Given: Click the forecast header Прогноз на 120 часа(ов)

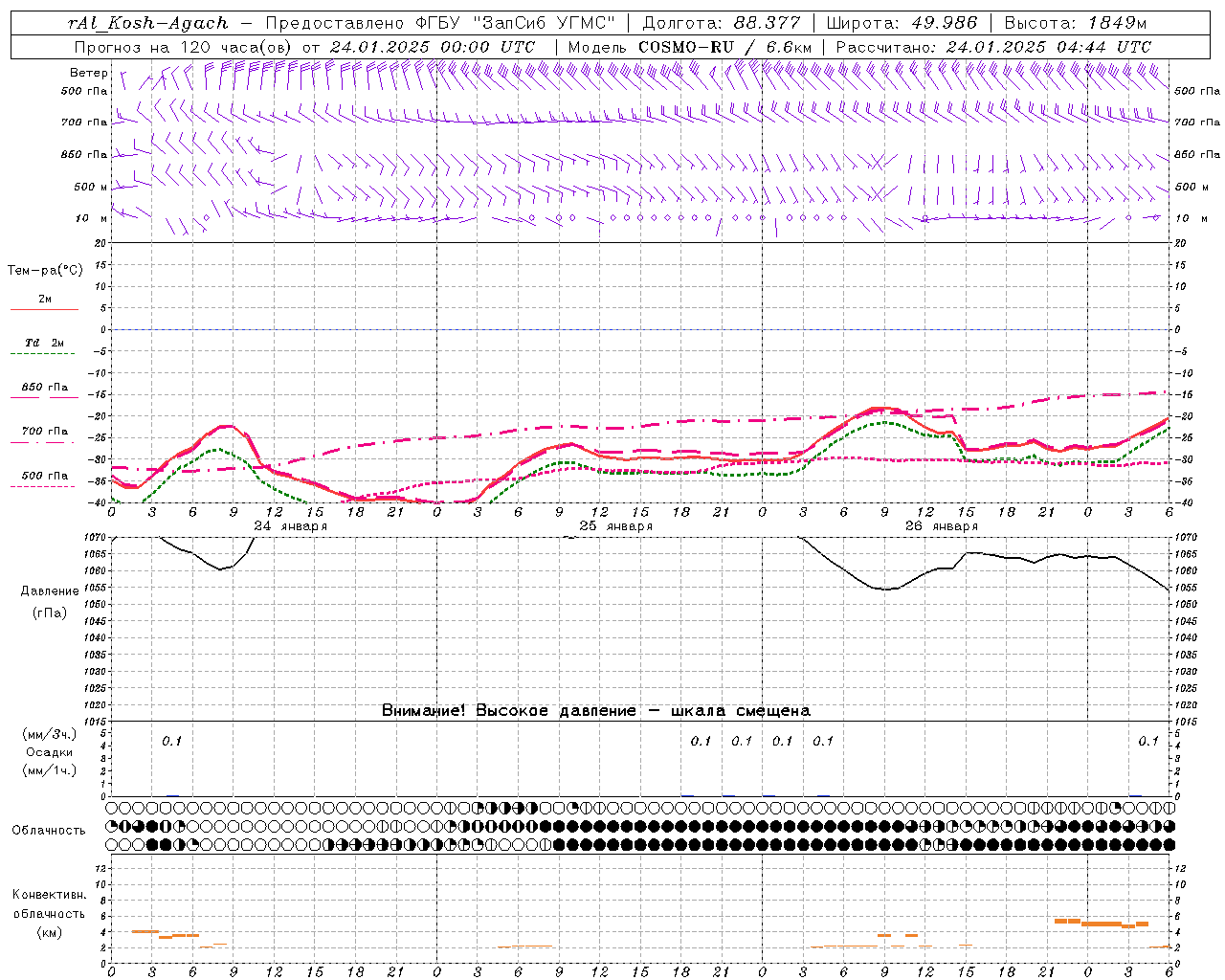Looking at the screenshot, I should coord(185,47).
